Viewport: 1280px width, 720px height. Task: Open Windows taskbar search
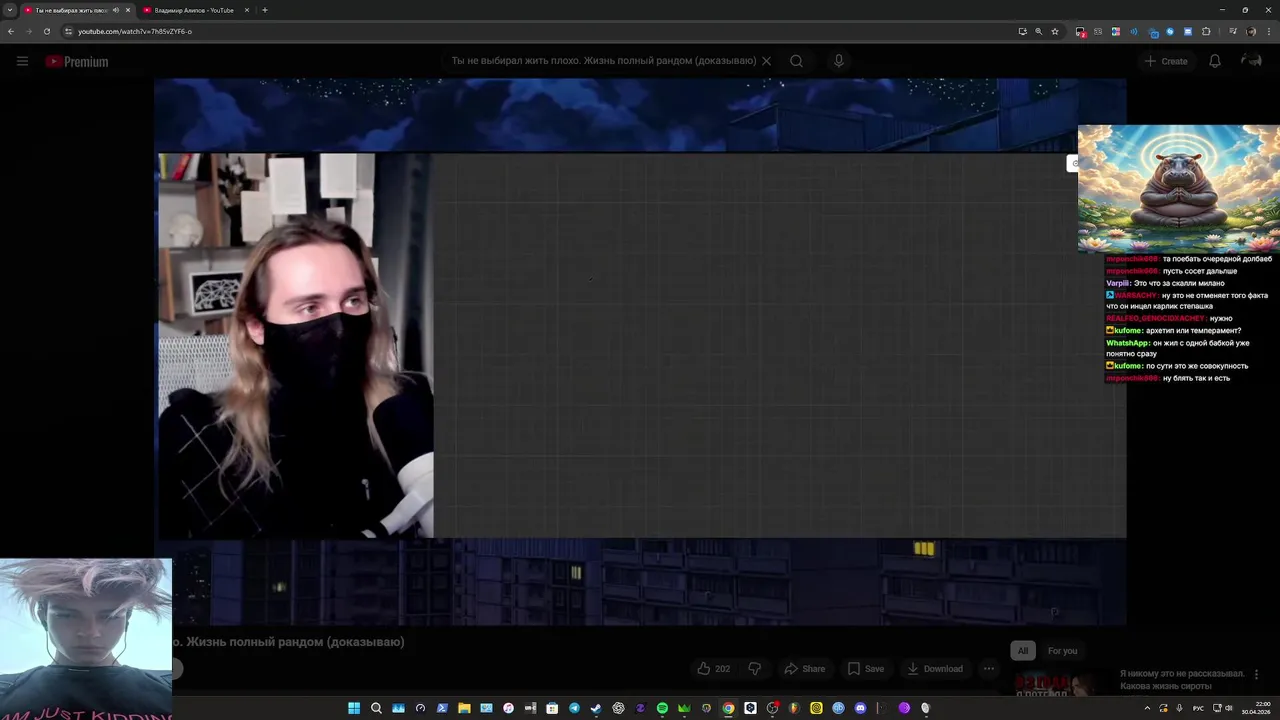coord(376,708)
